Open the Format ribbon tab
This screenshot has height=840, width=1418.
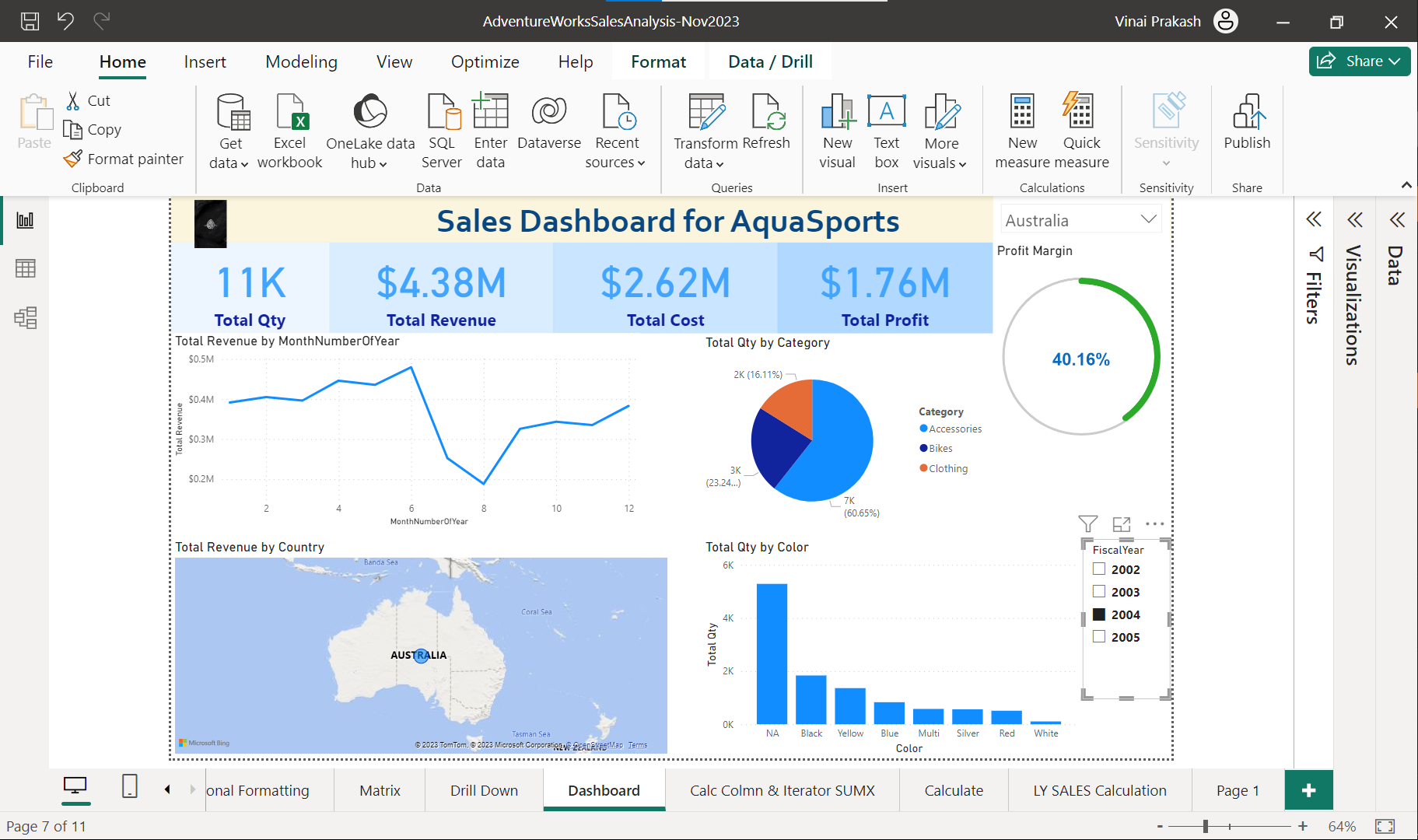(x=658, y=61)
